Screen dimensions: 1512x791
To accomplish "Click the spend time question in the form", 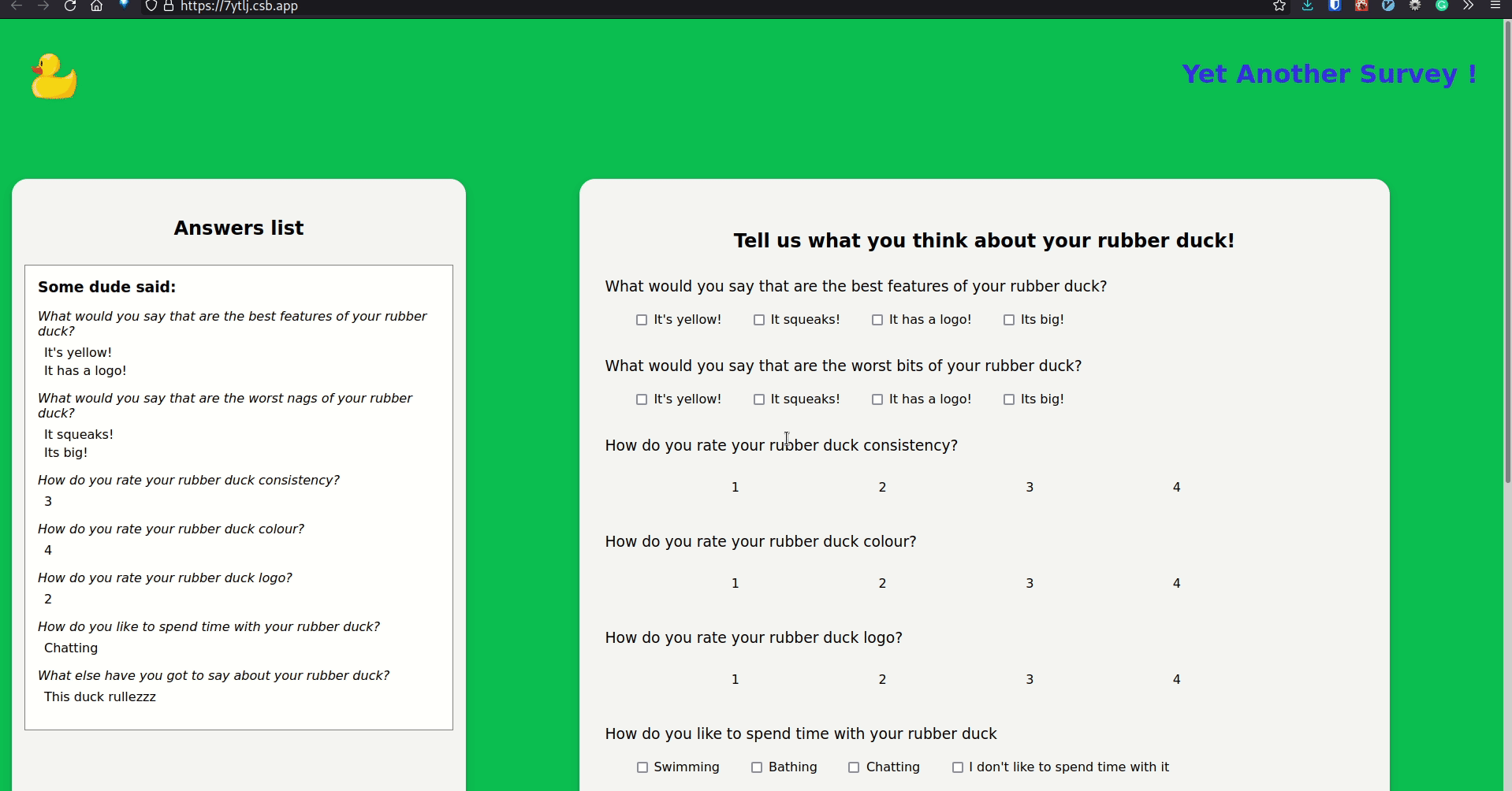I will 801,734.
